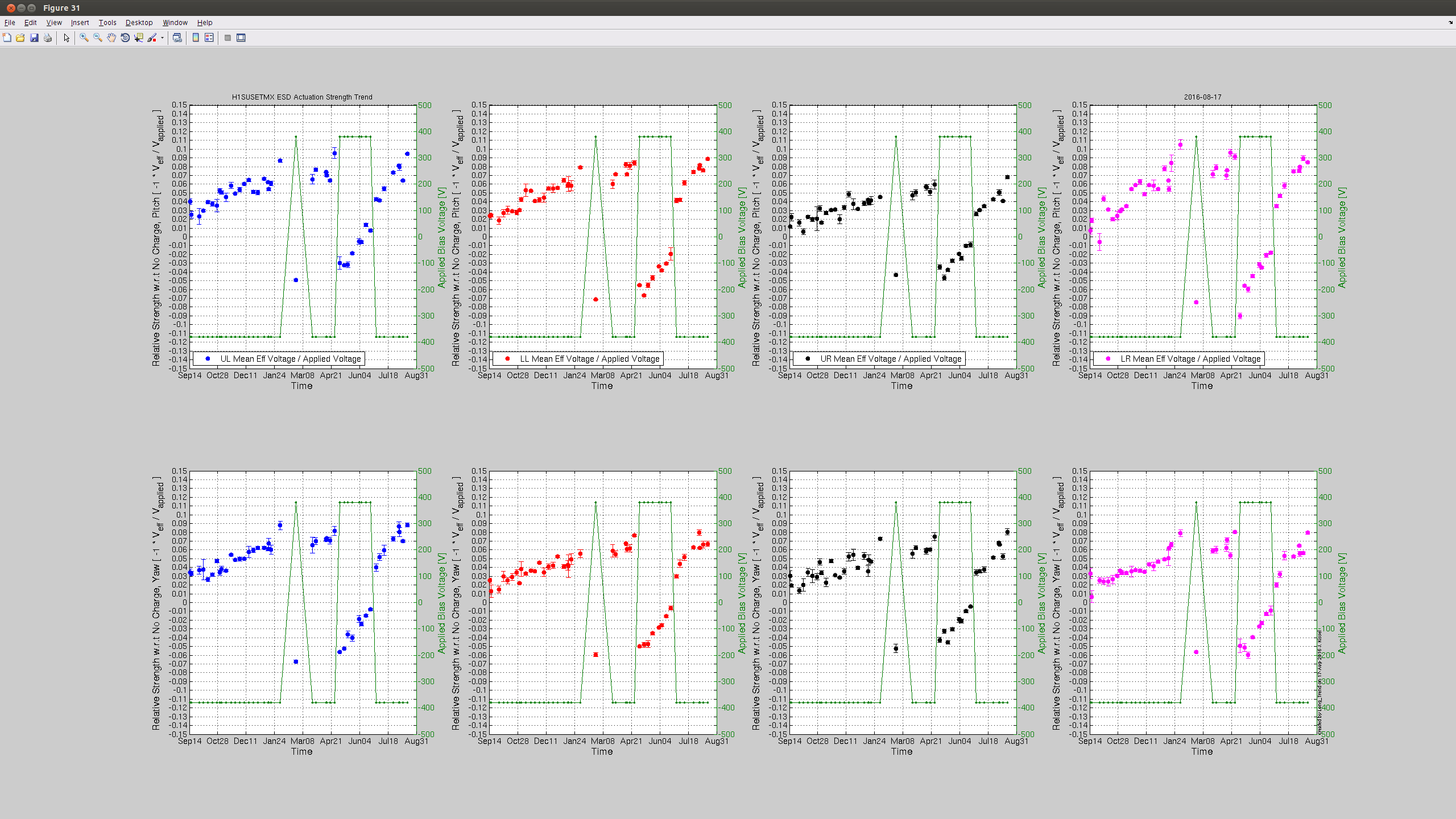Enable the Rotate 3D tool
This screenshot has width=1456, height=819.
(x=125, y=38)
